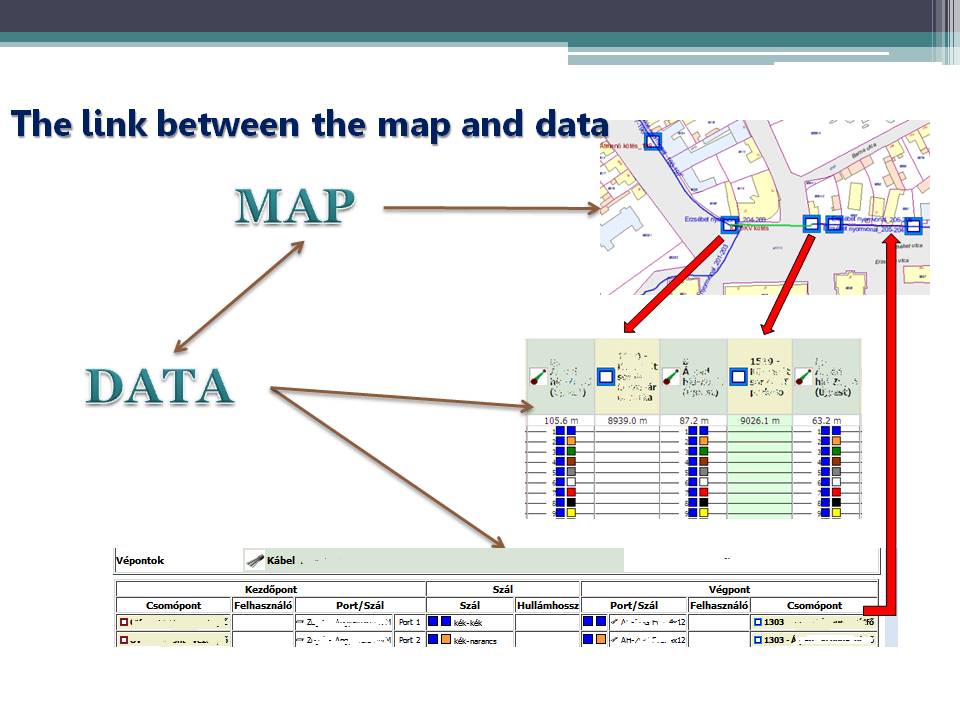Click the large MAP heading
The image size is (960, 720).
pyautogui.click(x=294, y=206)
